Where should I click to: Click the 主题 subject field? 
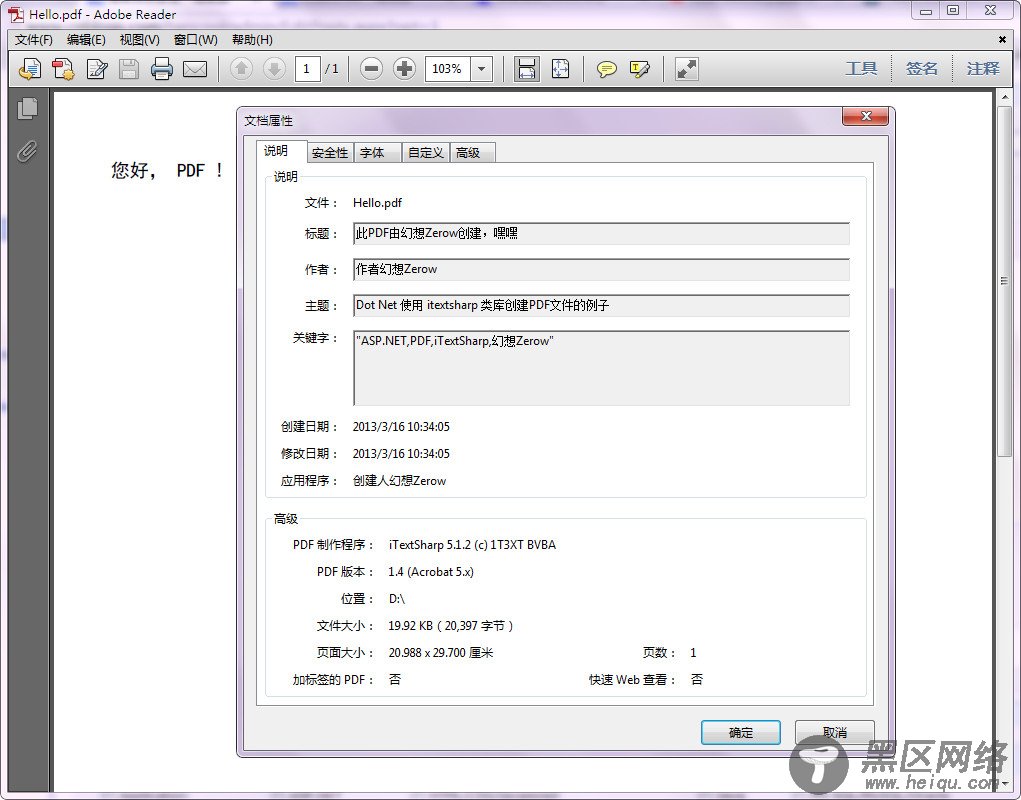click(x=601, y=305)
